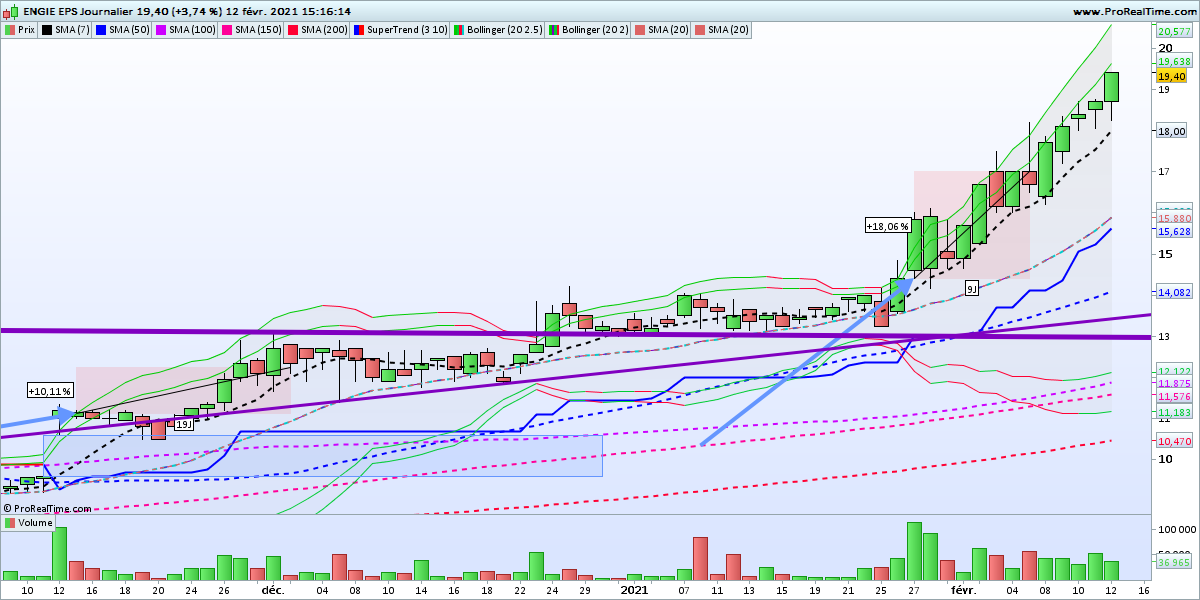
Task: Click the yellow current price label 19,40
Action: pos(1171,76)
